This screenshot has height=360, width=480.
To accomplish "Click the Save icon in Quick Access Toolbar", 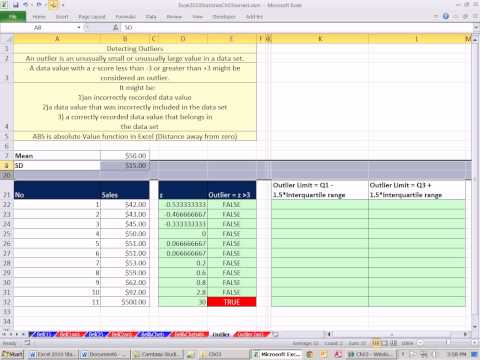I will click(15, 5).
